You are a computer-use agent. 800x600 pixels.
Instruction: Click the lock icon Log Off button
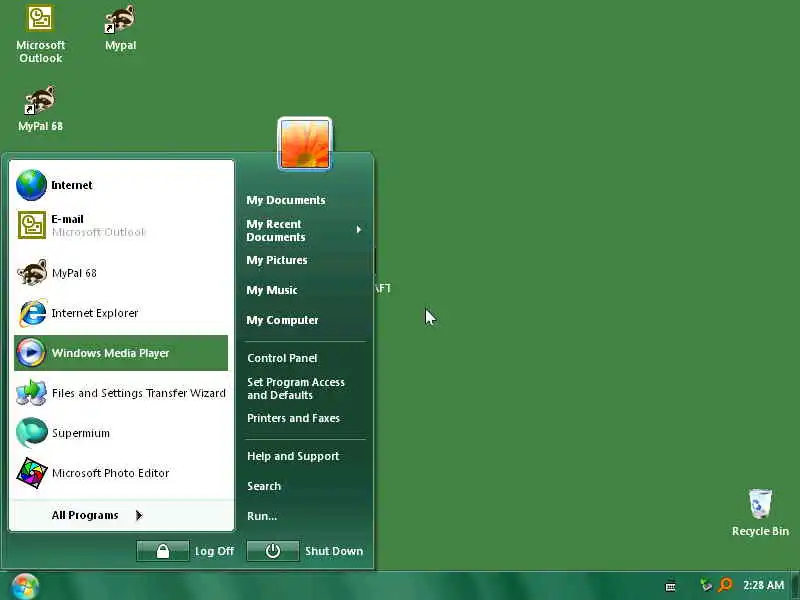coord(163,551)
